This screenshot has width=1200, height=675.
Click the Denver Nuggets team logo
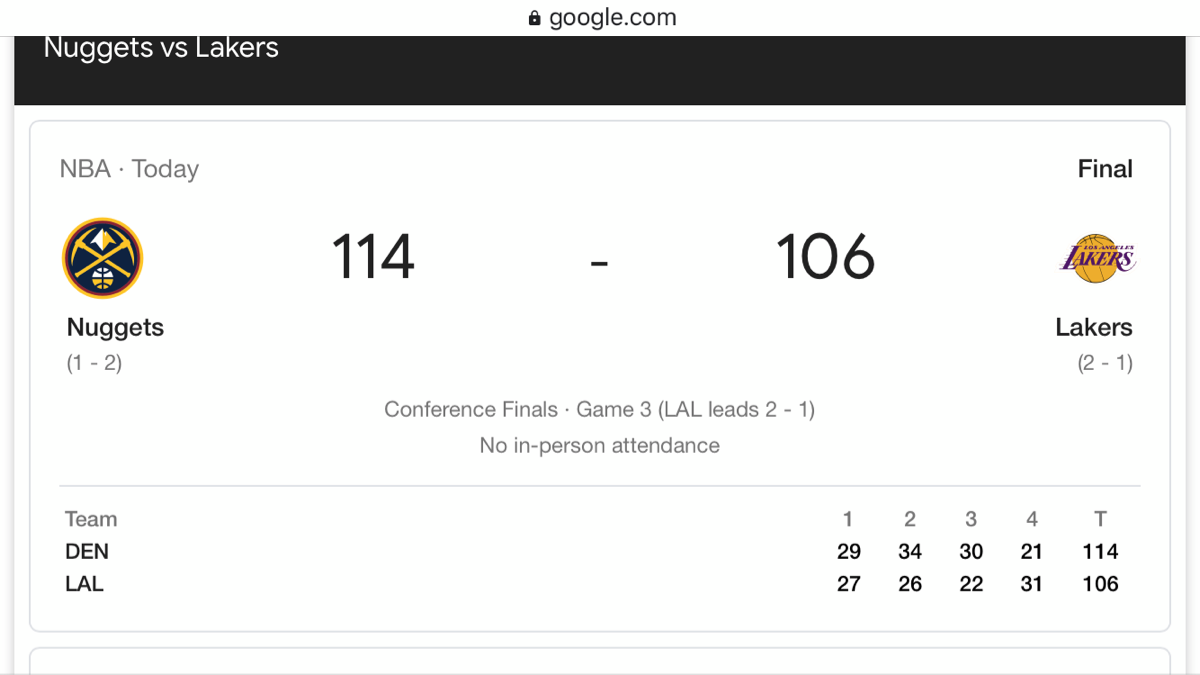coord(103,258)
